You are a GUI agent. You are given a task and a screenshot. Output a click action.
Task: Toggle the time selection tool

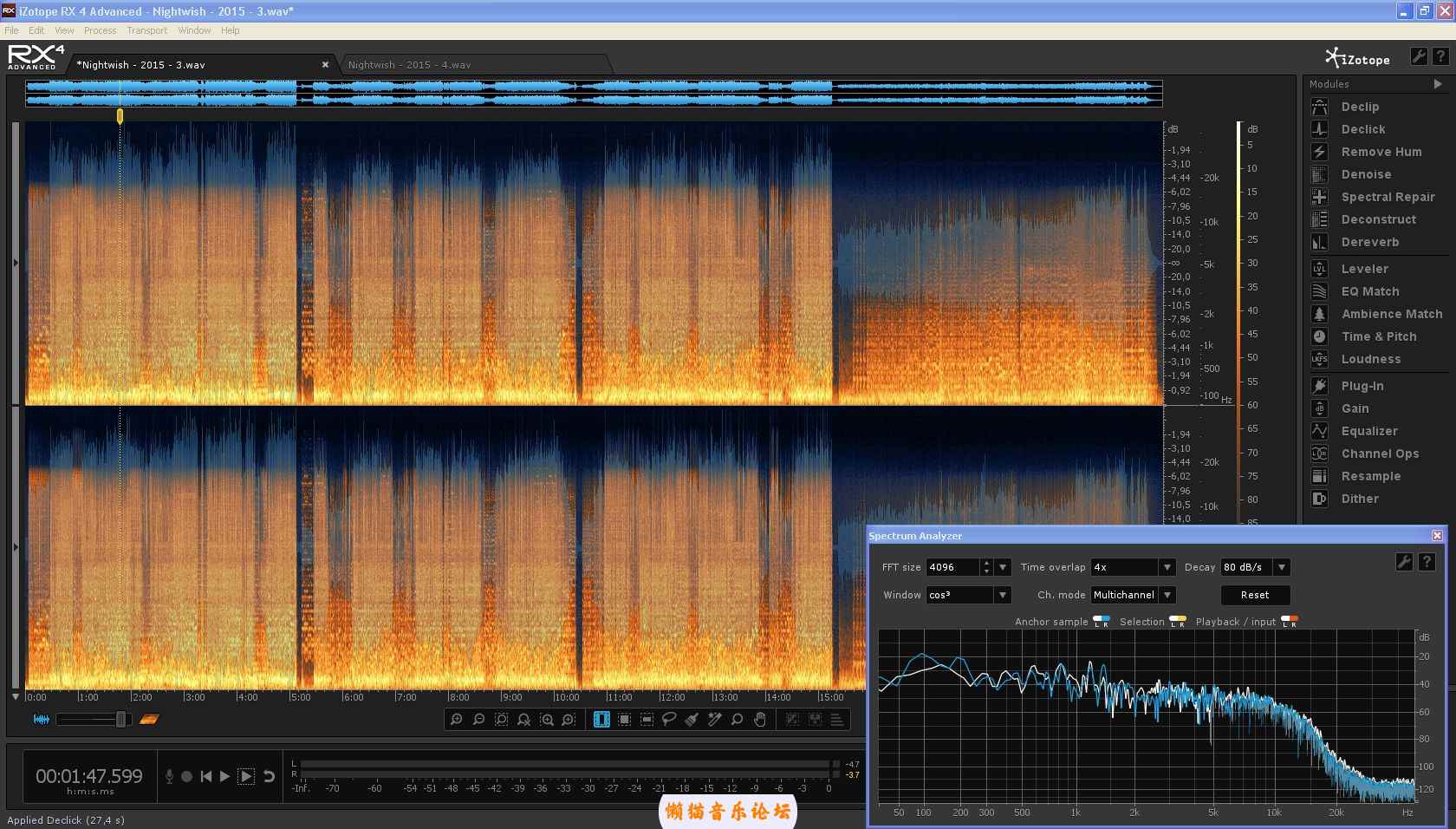pyautogui.click(x=601, y=720)
